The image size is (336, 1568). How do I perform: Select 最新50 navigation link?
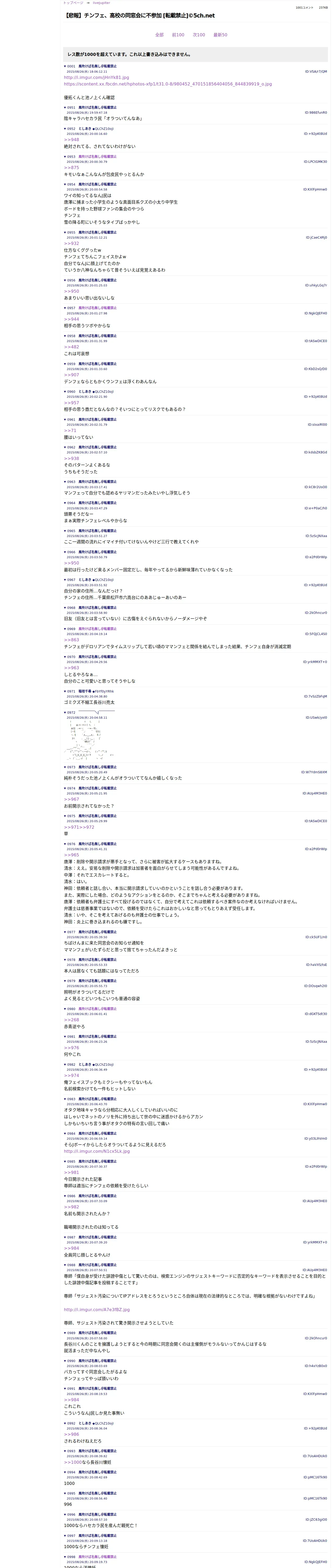pyautogui.click(x=220, y=35)
